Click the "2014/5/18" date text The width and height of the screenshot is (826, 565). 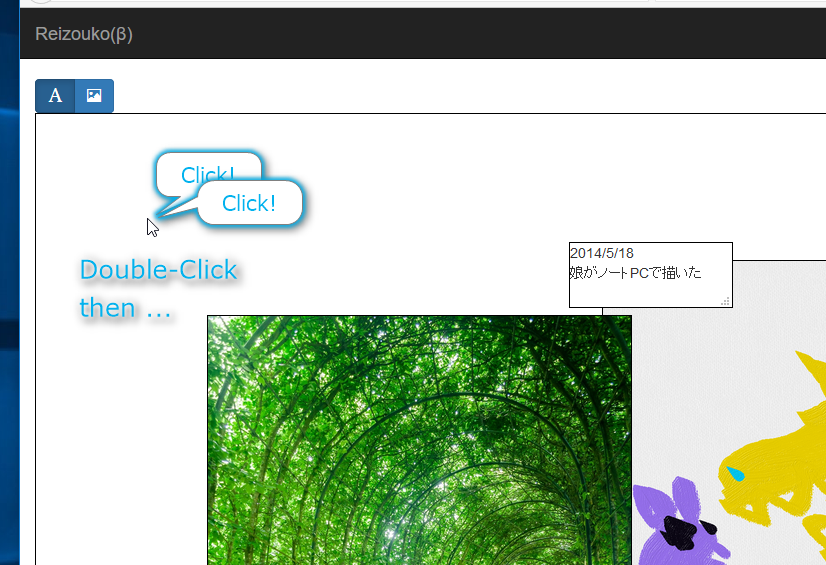[x=602, y=253]
